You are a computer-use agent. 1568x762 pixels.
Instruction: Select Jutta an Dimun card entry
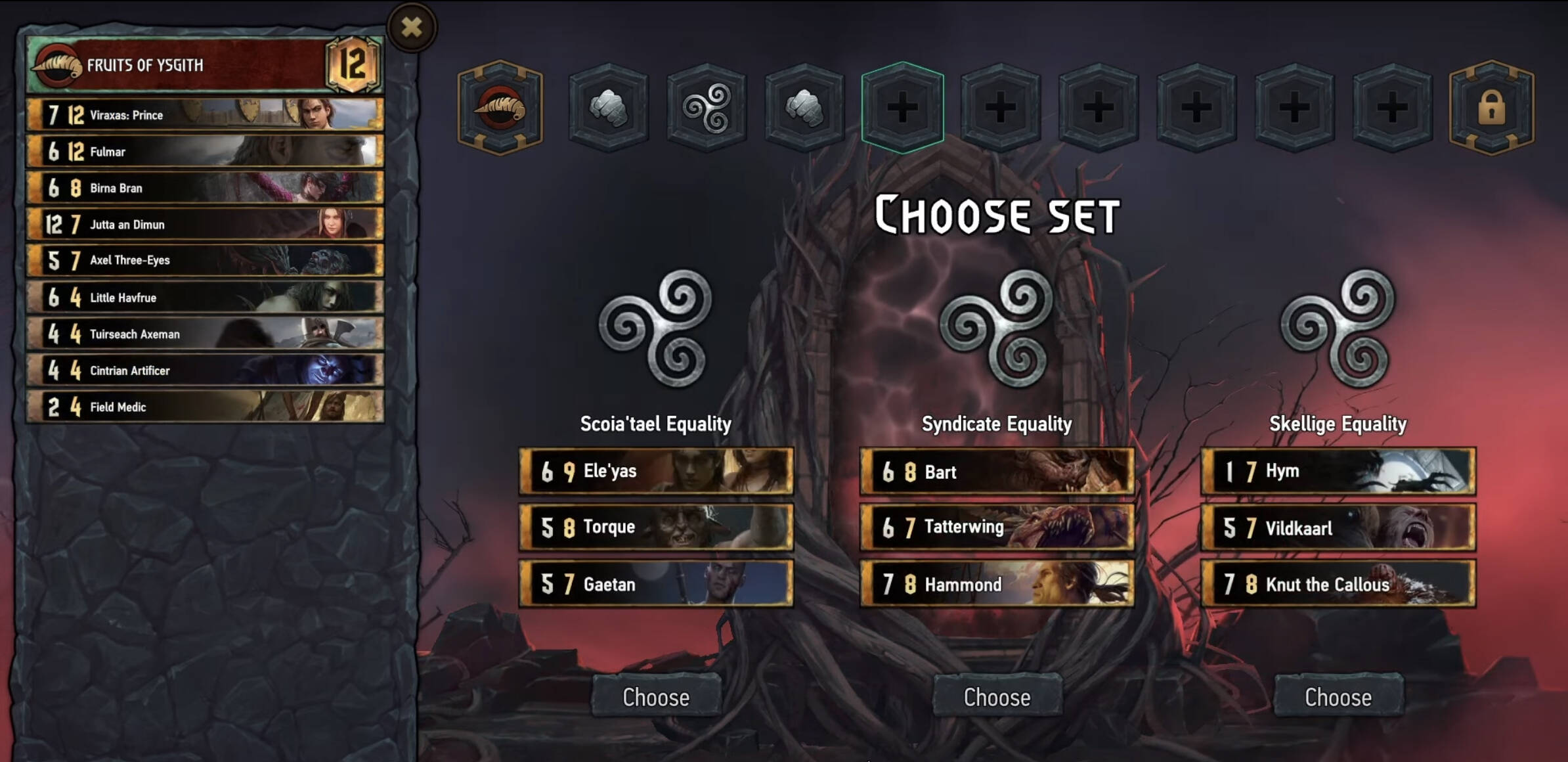205,224
